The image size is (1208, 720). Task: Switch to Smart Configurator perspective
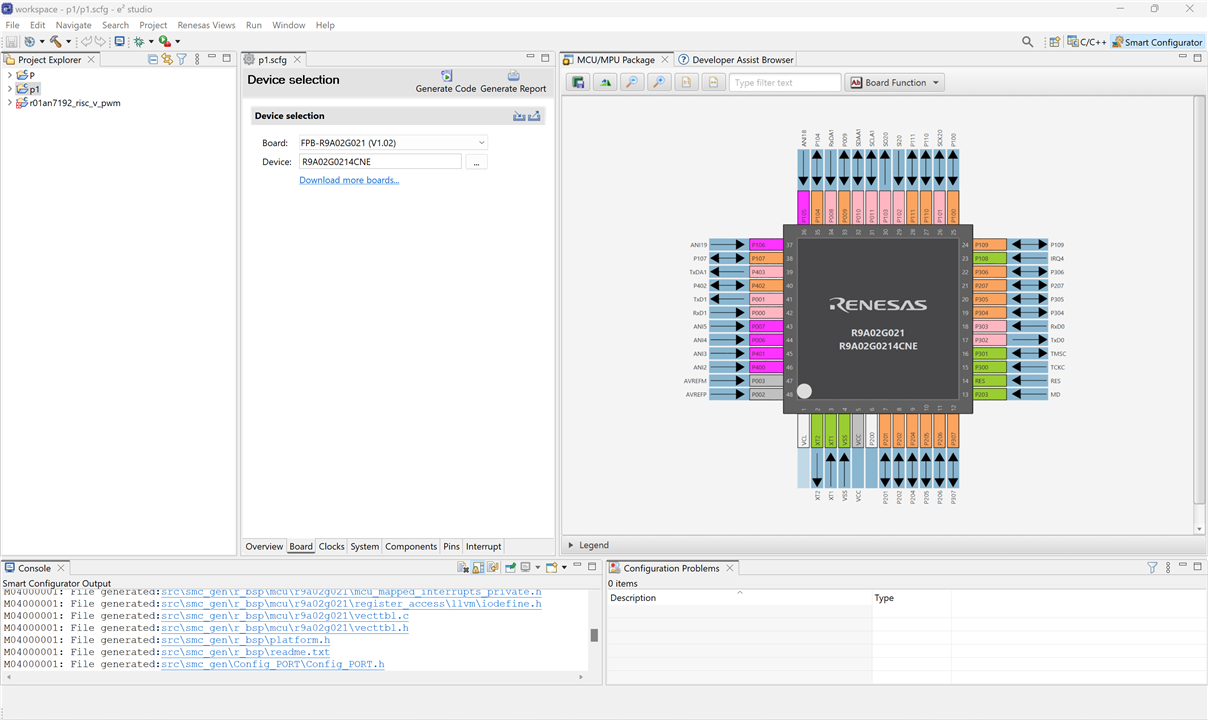[x=1157, y=42]
